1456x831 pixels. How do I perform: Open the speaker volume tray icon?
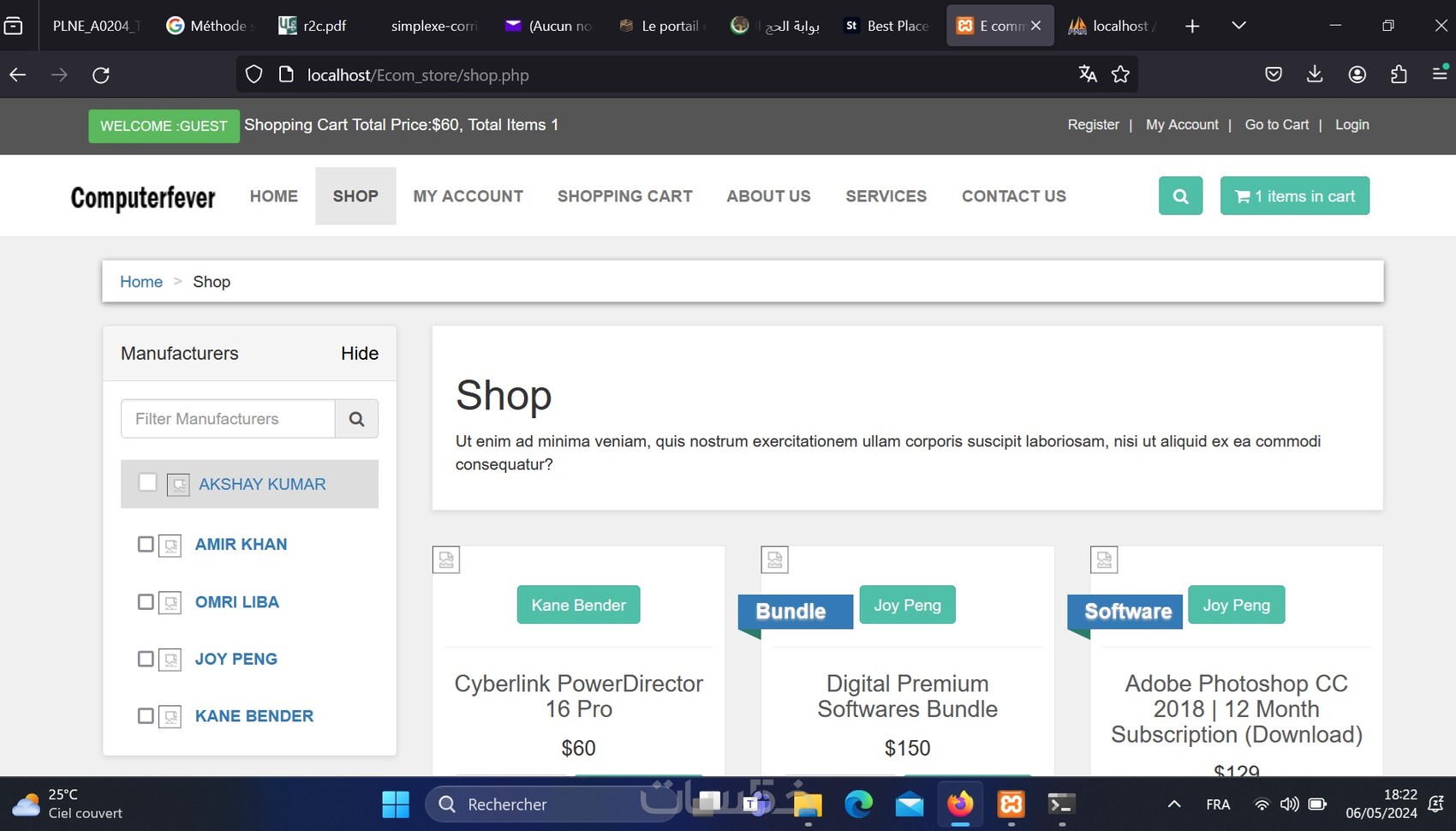pyautogui.click(x=1289, y=804)
